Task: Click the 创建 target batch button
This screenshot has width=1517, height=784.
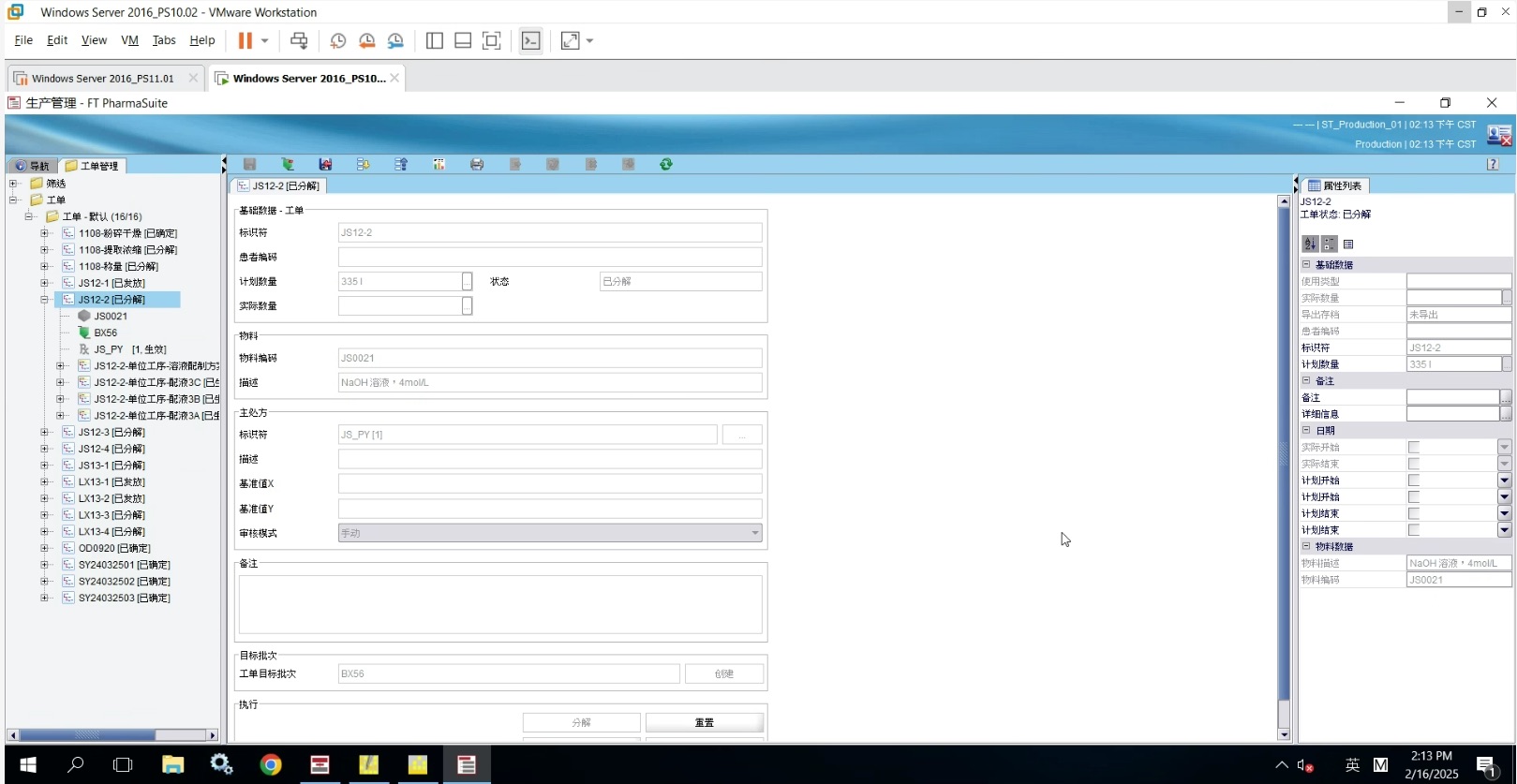Action: 723,673
